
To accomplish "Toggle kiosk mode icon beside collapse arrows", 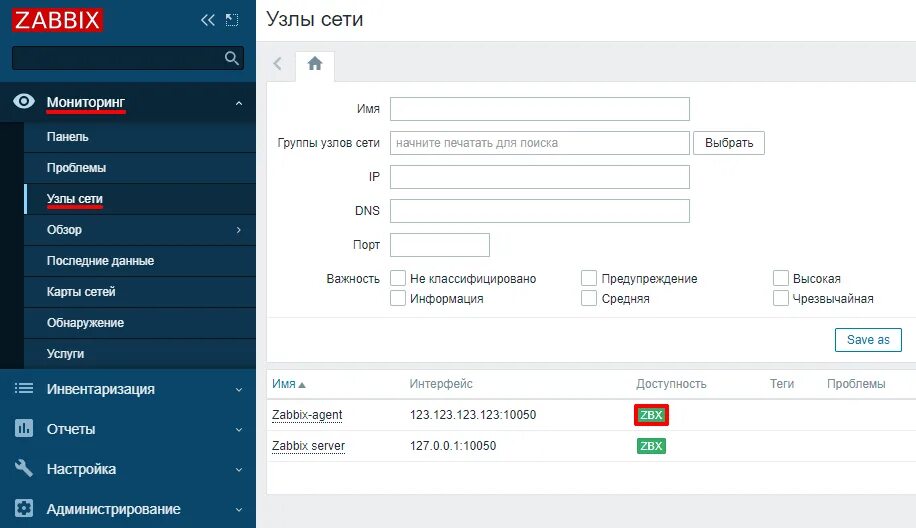I will (232, 20).
